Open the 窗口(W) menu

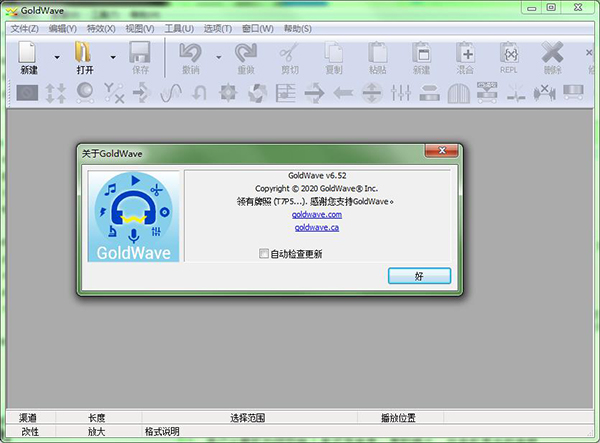(258, 29)
